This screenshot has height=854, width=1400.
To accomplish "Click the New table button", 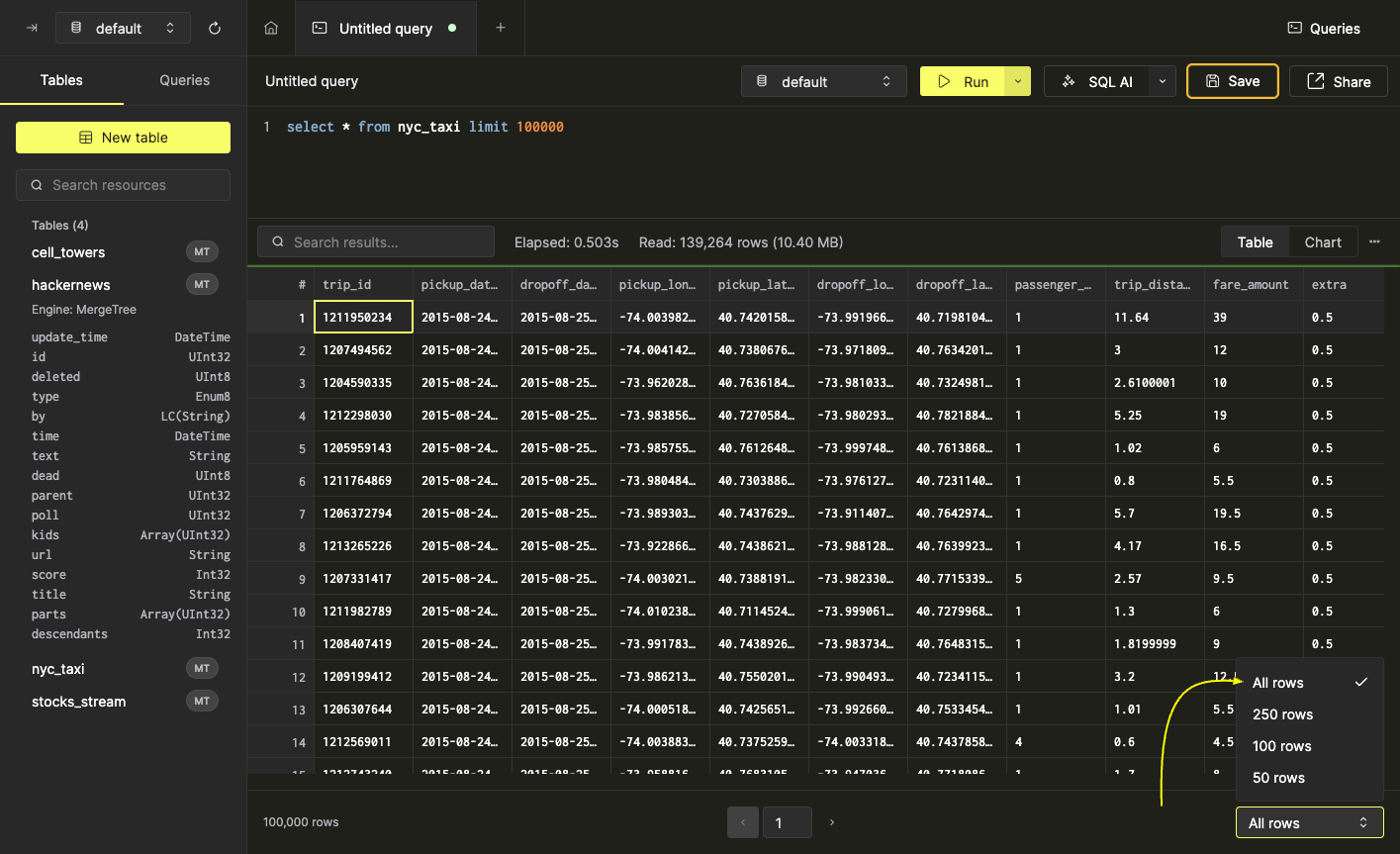I will point(123,138).
